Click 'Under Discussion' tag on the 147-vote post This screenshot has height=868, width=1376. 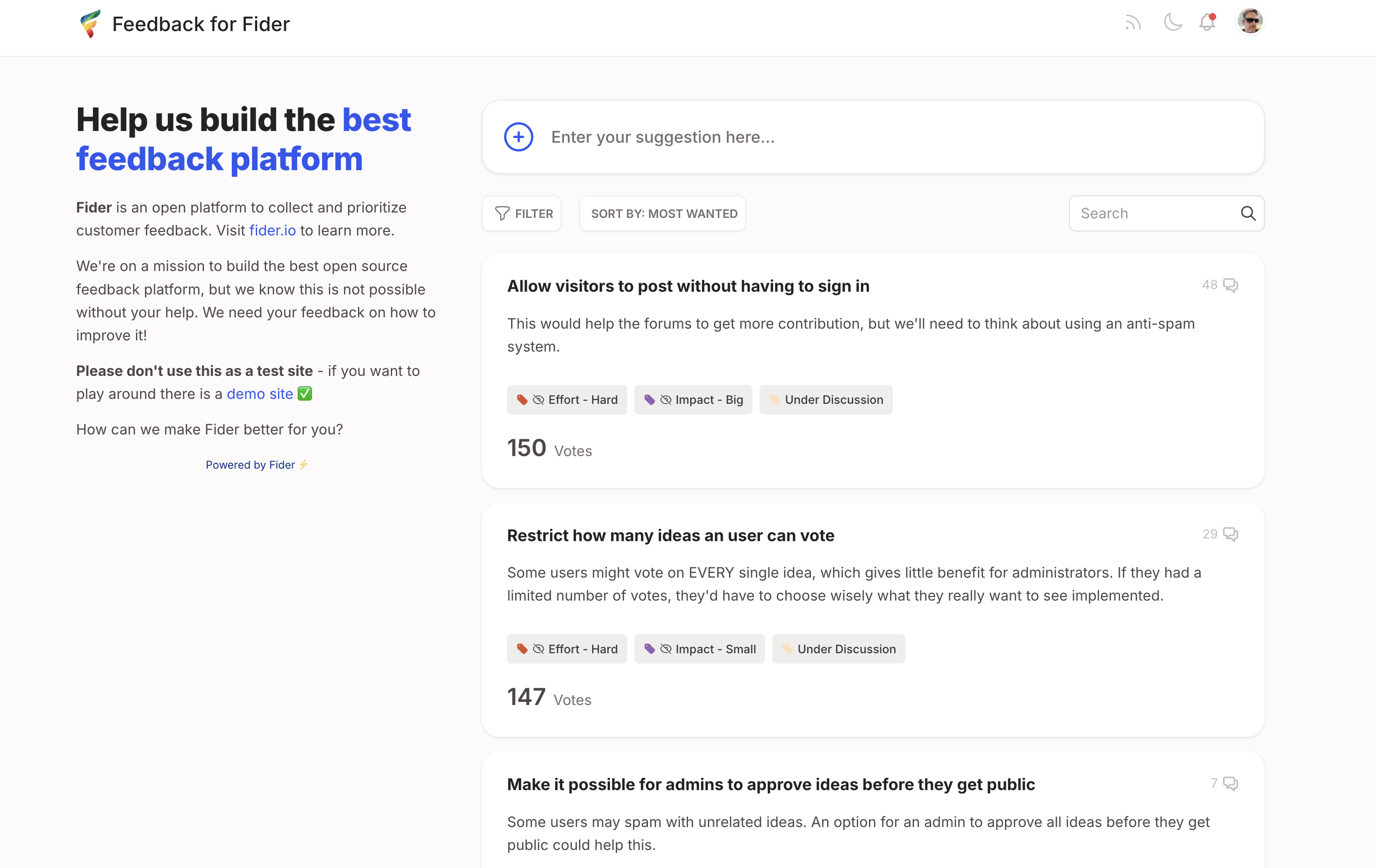click(838, 649)
